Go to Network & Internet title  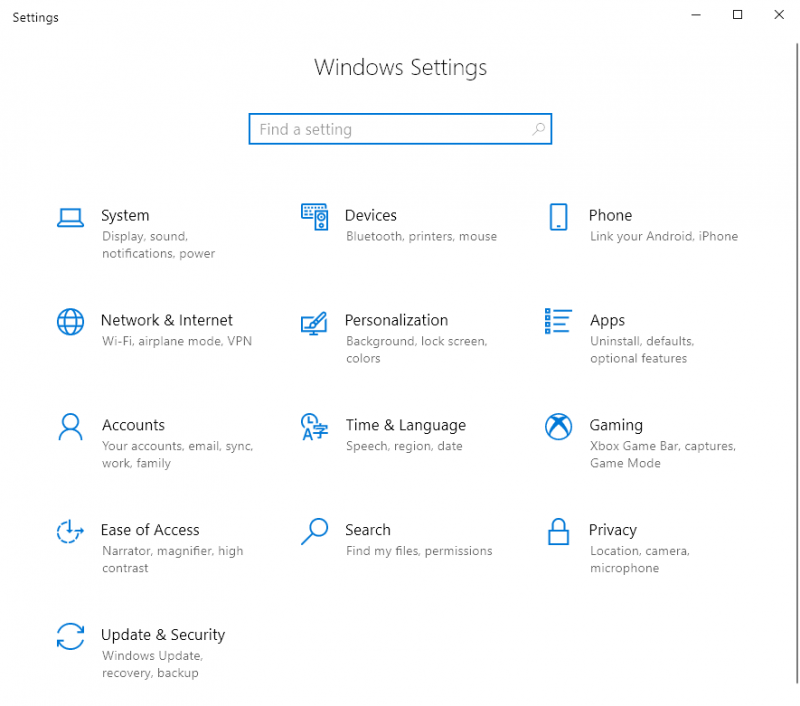(x=167, y=320)
